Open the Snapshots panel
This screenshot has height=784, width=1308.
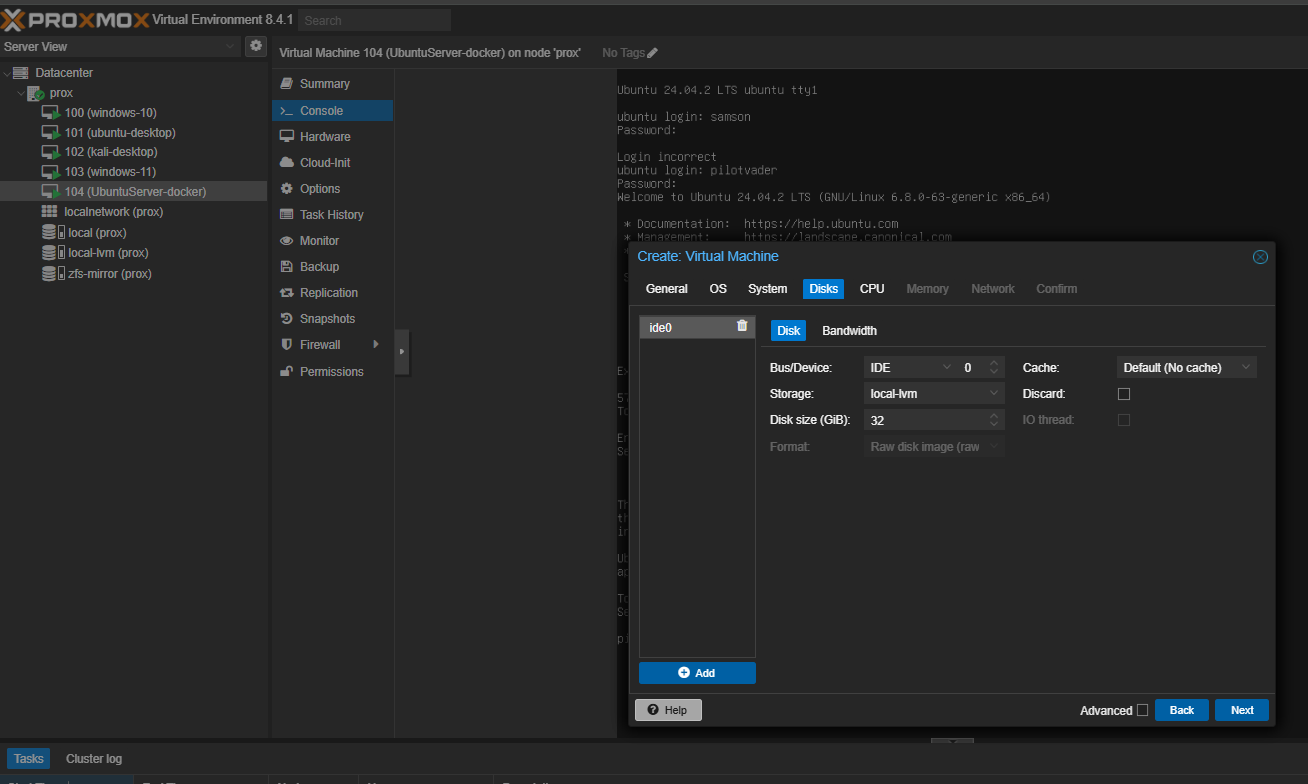tap(327, 319)
